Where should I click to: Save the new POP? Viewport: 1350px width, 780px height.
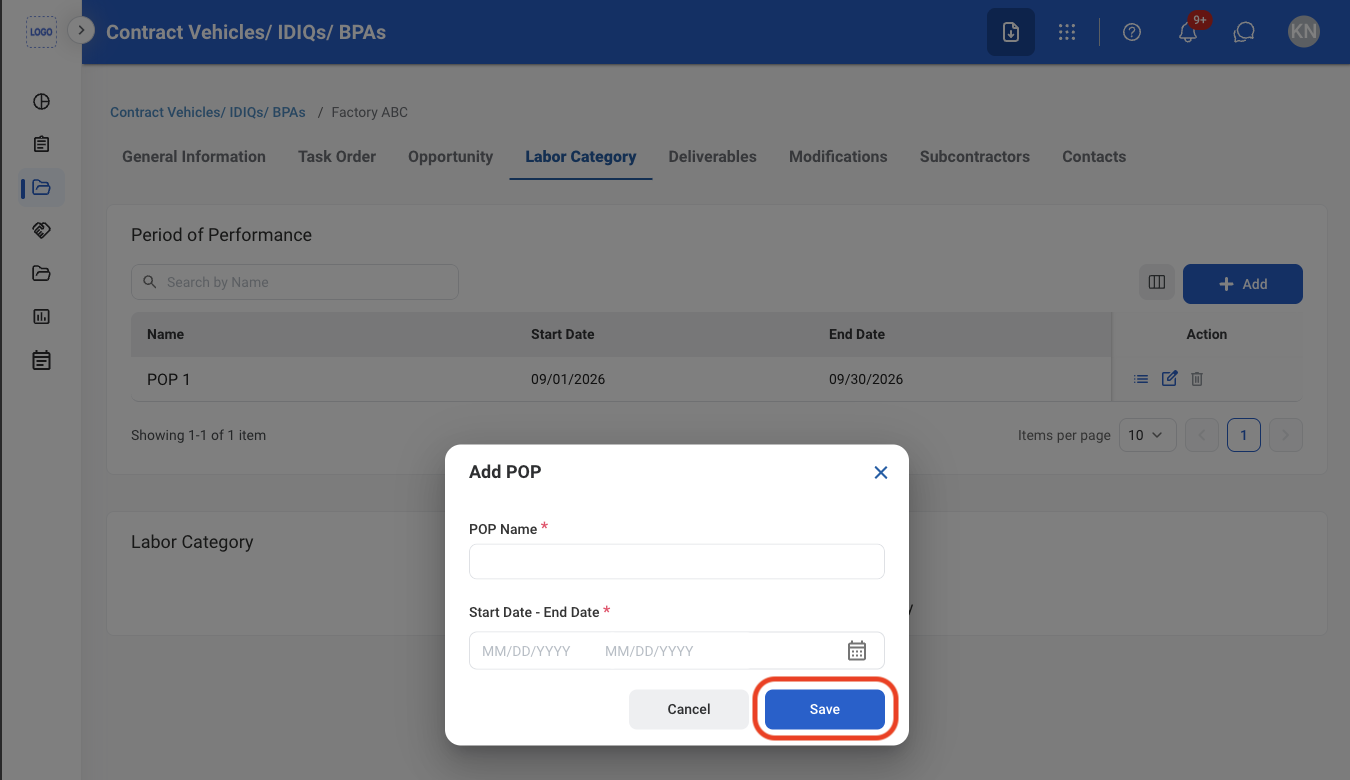825,709
